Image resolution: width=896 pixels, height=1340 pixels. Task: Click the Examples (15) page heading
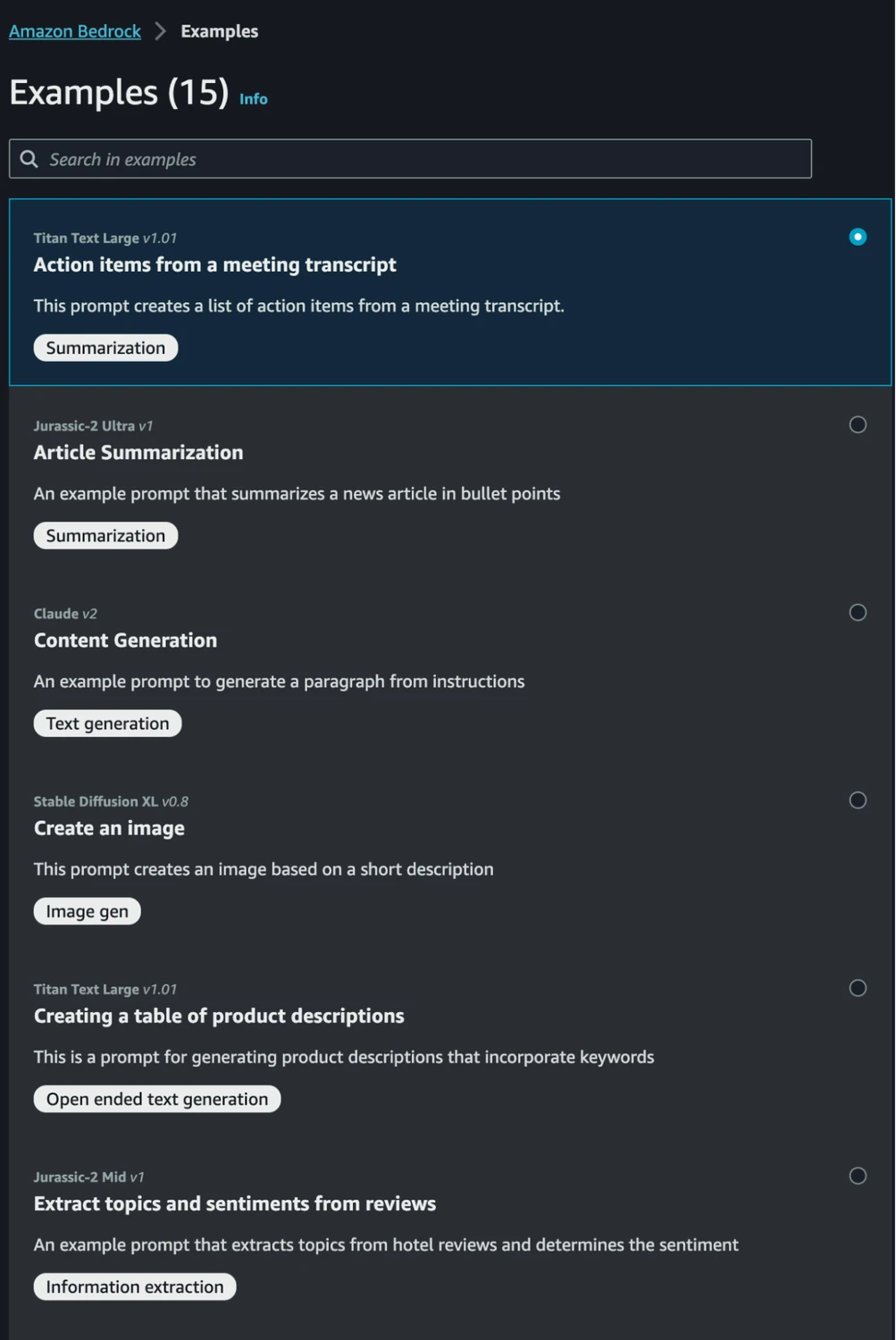(118, 92)
